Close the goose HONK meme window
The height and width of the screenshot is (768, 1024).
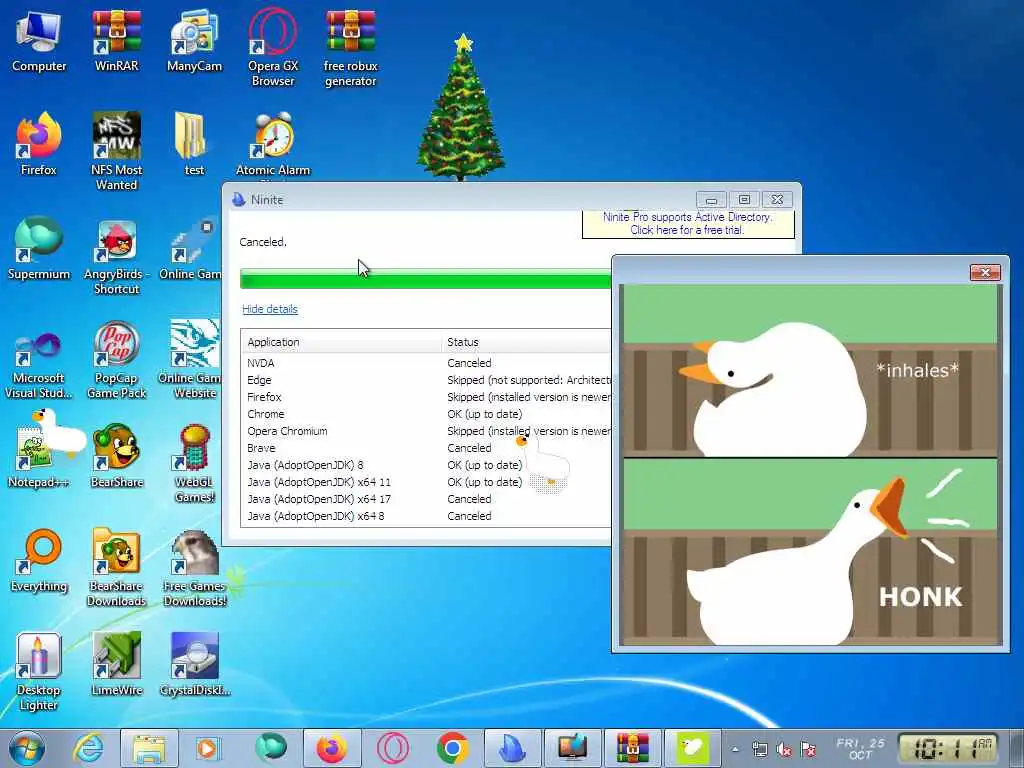(x=985, y=272)
